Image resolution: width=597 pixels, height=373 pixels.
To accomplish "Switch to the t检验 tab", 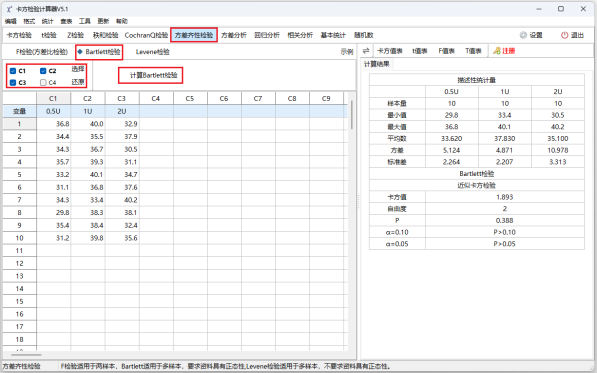I will pos(49,35).
